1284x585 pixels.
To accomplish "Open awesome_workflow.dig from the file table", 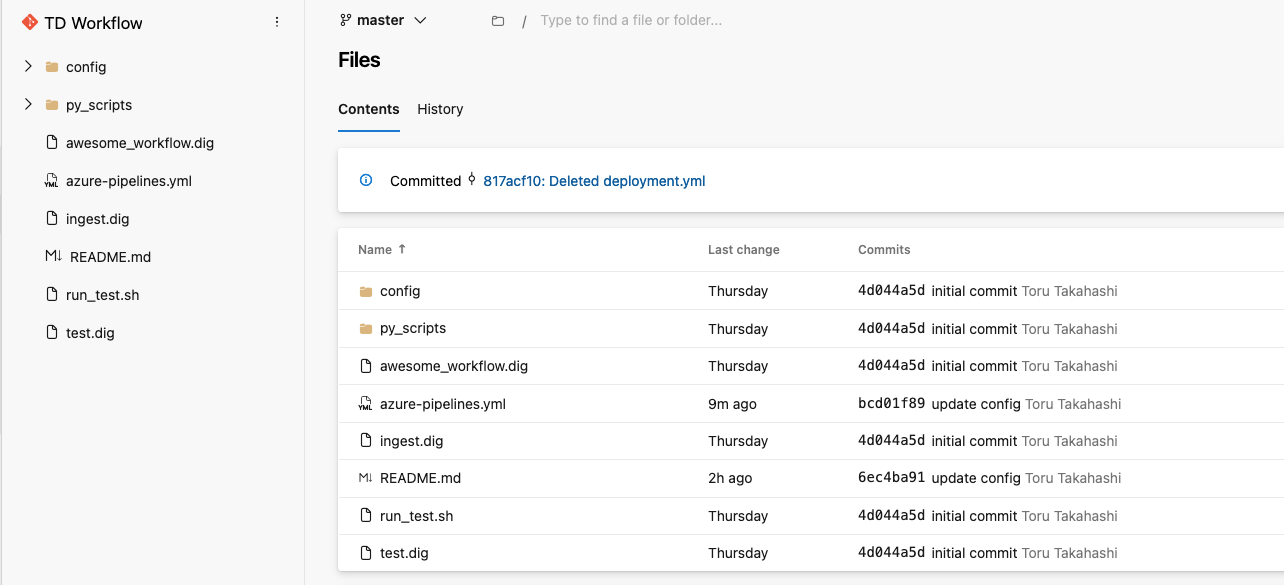I will [453, 366].
